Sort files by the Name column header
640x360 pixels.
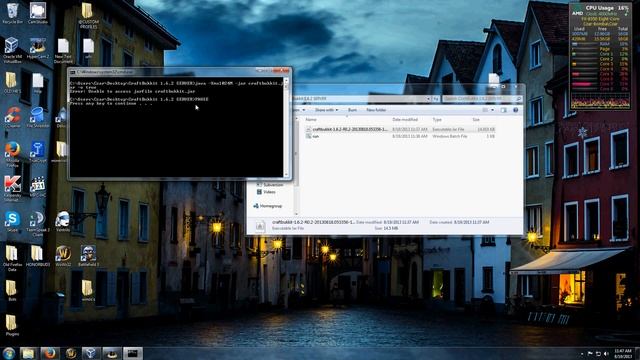coord(311,120)
